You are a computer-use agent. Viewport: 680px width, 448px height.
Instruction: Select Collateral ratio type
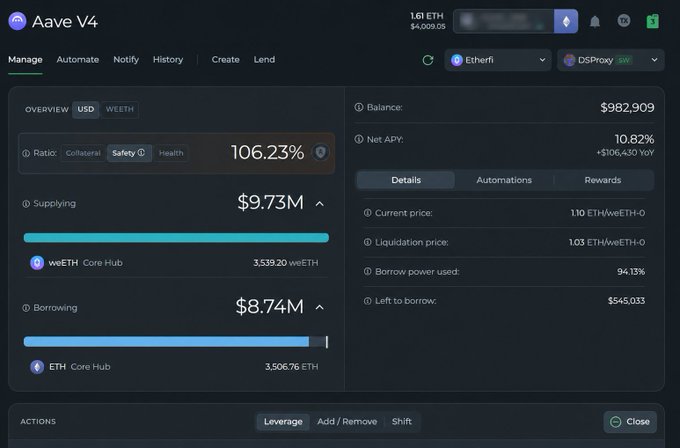tap(83, 153)
